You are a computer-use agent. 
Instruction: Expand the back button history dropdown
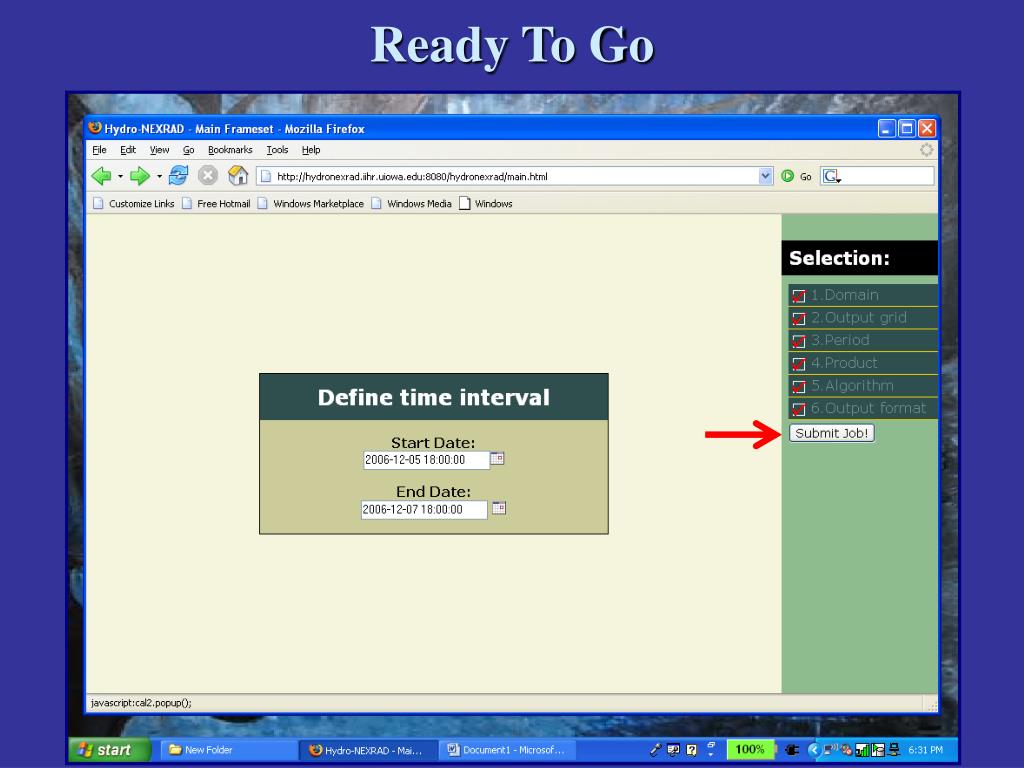click(x=120, y=176)
